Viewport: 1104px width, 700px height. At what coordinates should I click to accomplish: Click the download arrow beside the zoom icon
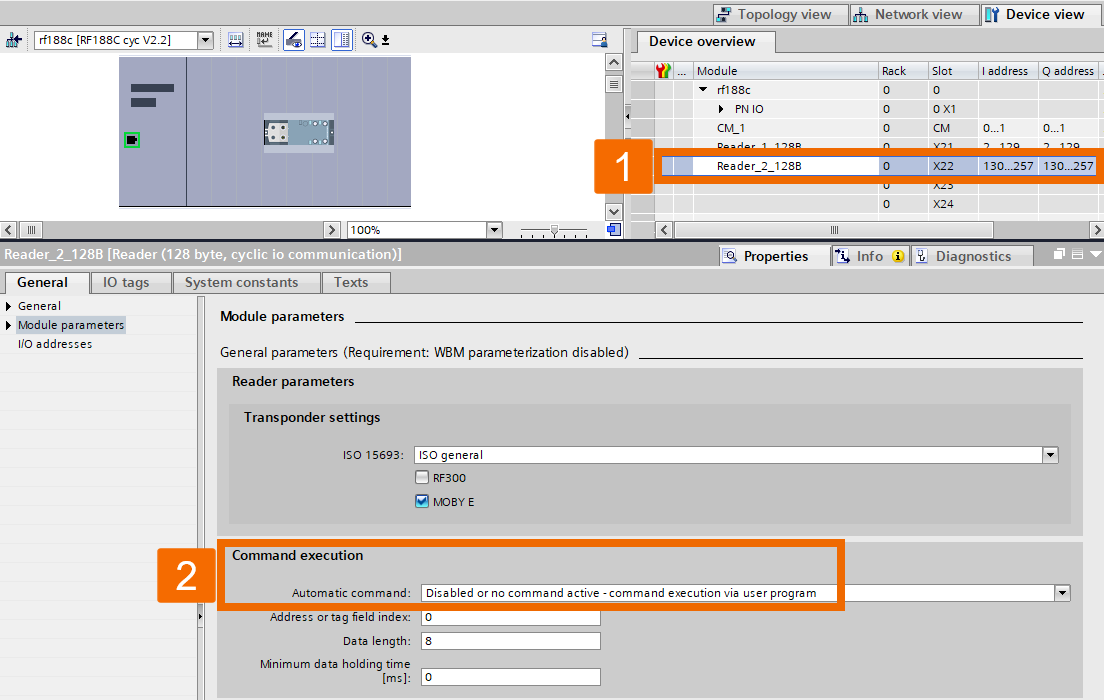click(x=386, y=40)
